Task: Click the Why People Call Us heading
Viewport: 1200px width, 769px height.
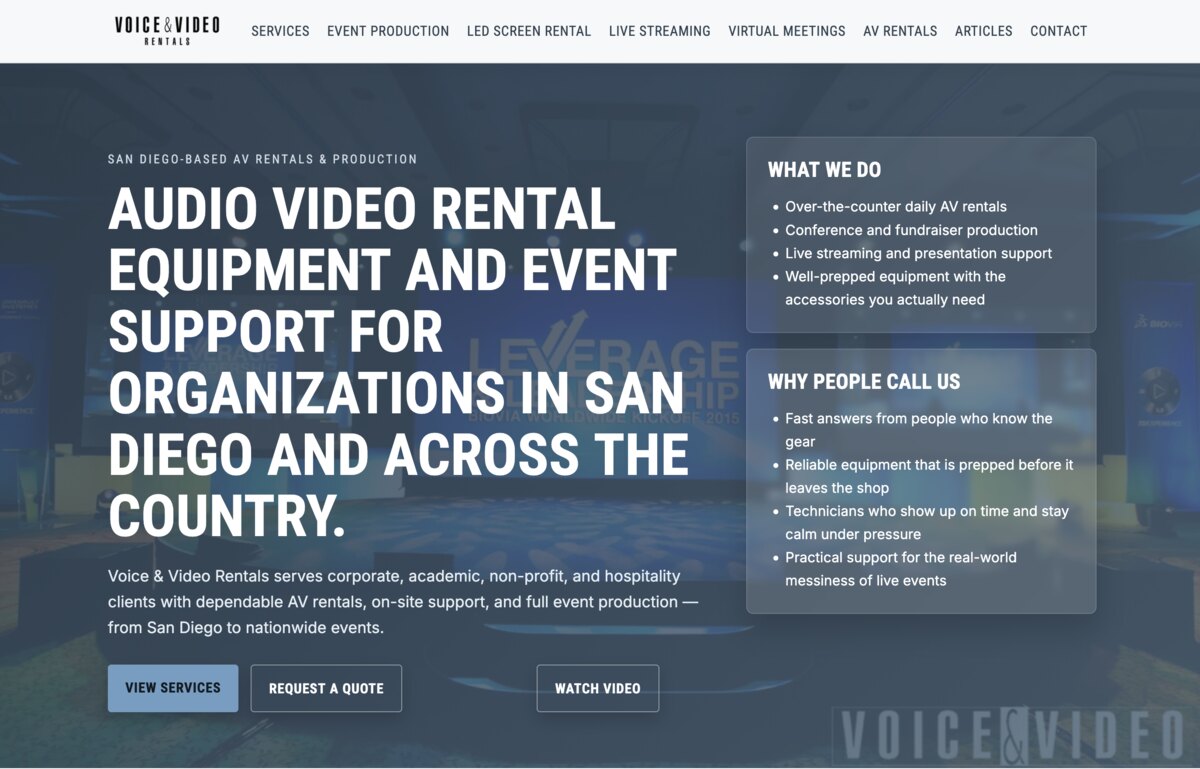Action: (864, 382)
